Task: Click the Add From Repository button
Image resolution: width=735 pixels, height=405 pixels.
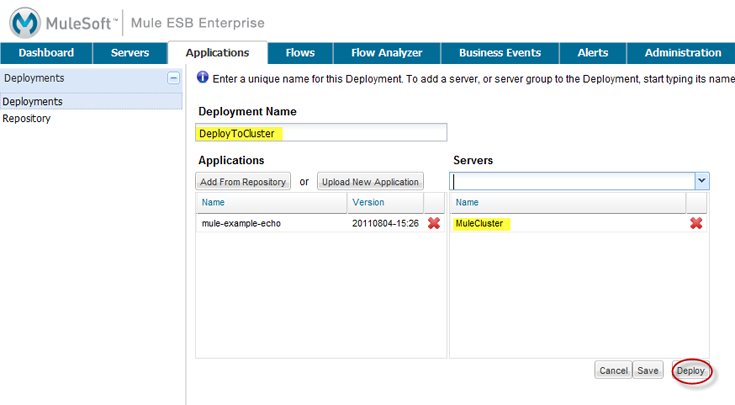Action: pos(243,182)
